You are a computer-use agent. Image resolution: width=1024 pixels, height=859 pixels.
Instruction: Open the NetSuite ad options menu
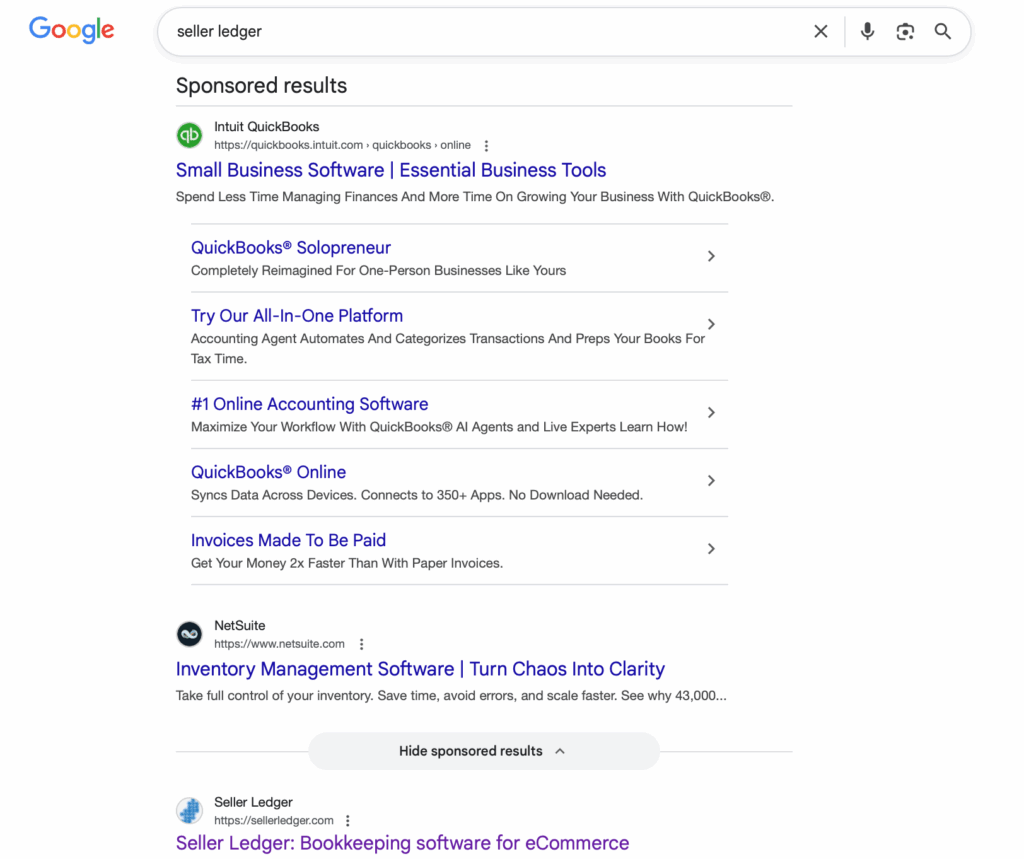pos(362,645)
